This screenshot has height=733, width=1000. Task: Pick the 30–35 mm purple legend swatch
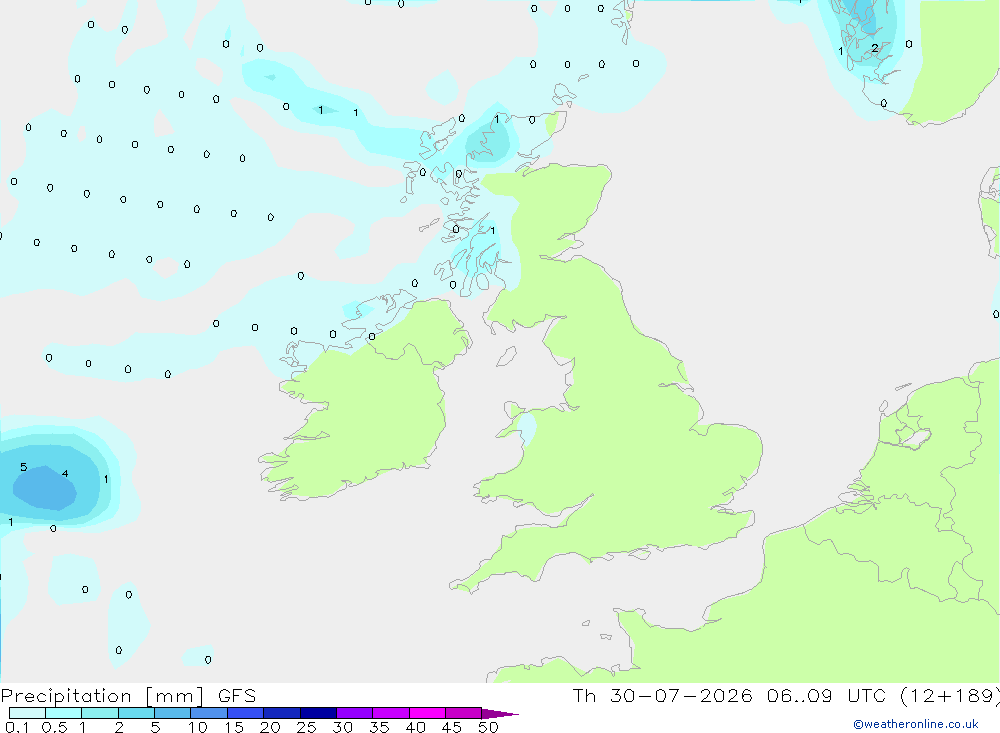pyautogui.click(x=355, y=713)
